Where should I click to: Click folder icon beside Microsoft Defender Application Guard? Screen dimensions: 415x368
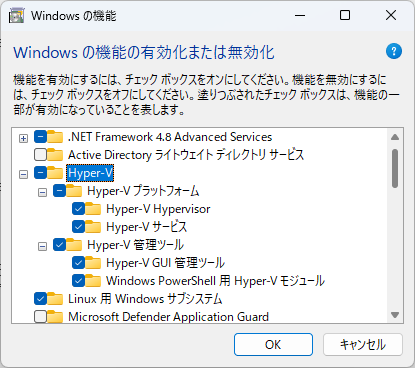click(x=55, y=317)
